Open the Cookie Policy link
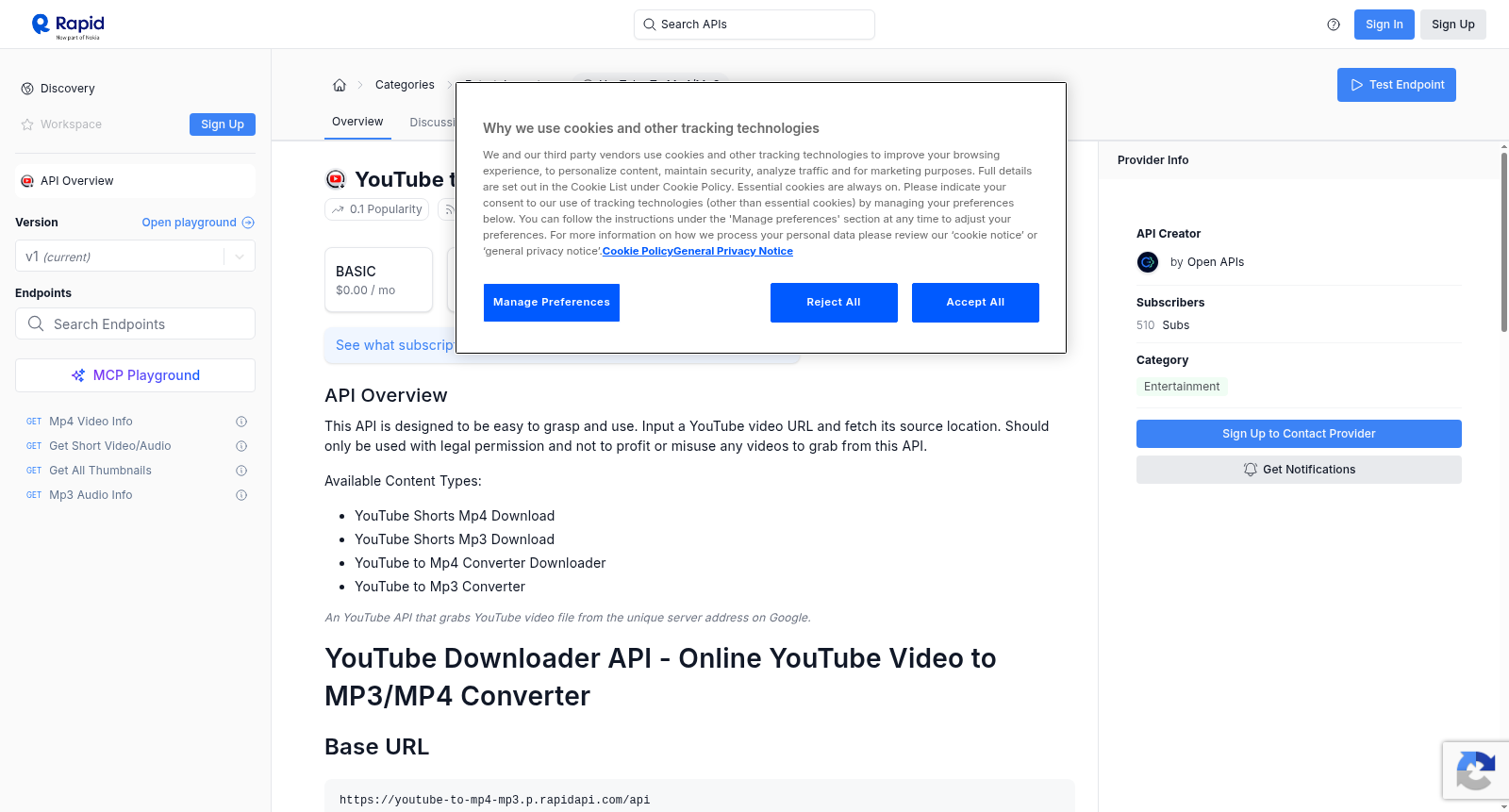This screenshot has width=1509, height=812. [x=638, y=251]
